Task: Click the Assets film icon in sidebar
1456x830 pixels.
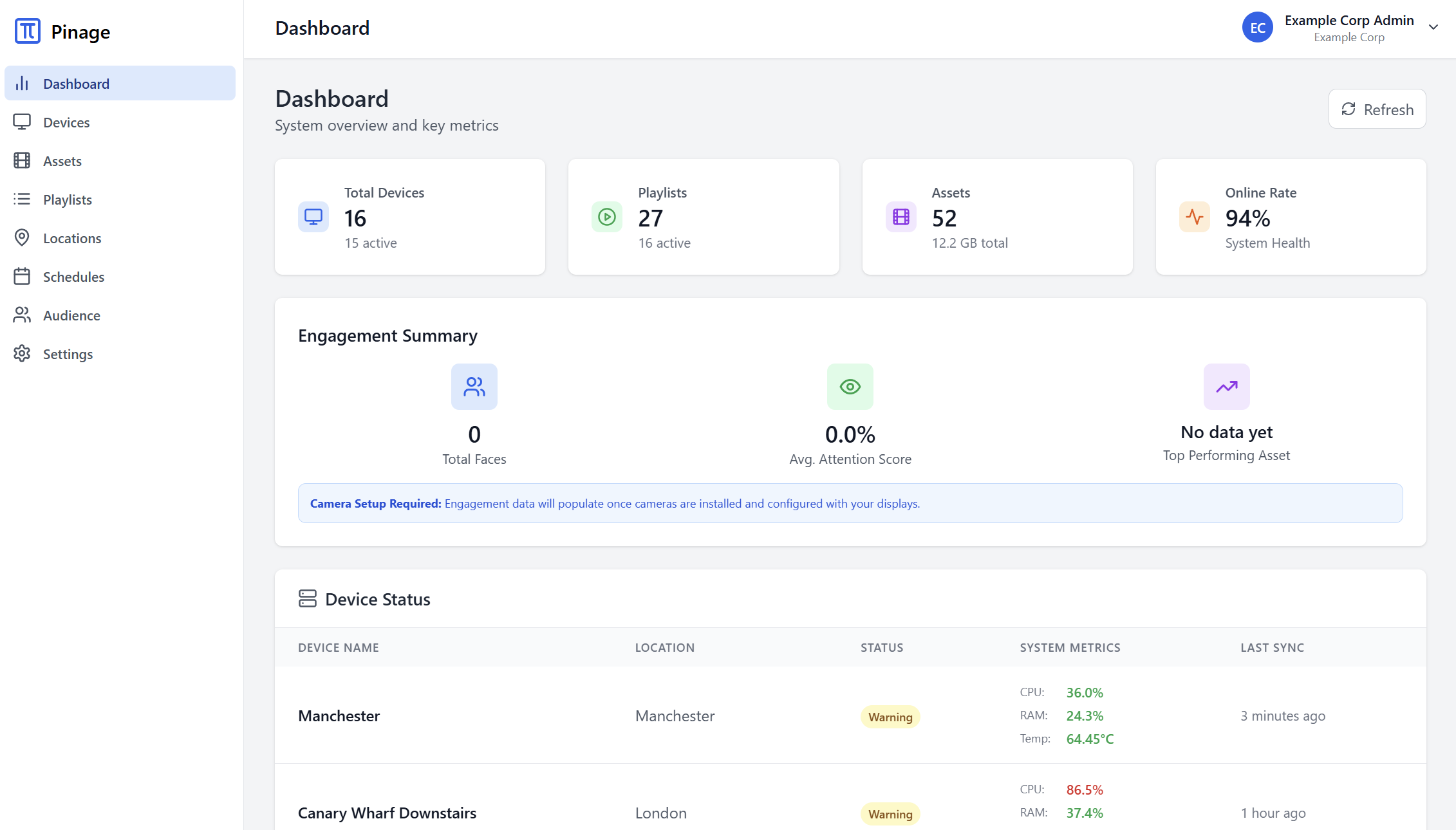Action: pos(23,160)
